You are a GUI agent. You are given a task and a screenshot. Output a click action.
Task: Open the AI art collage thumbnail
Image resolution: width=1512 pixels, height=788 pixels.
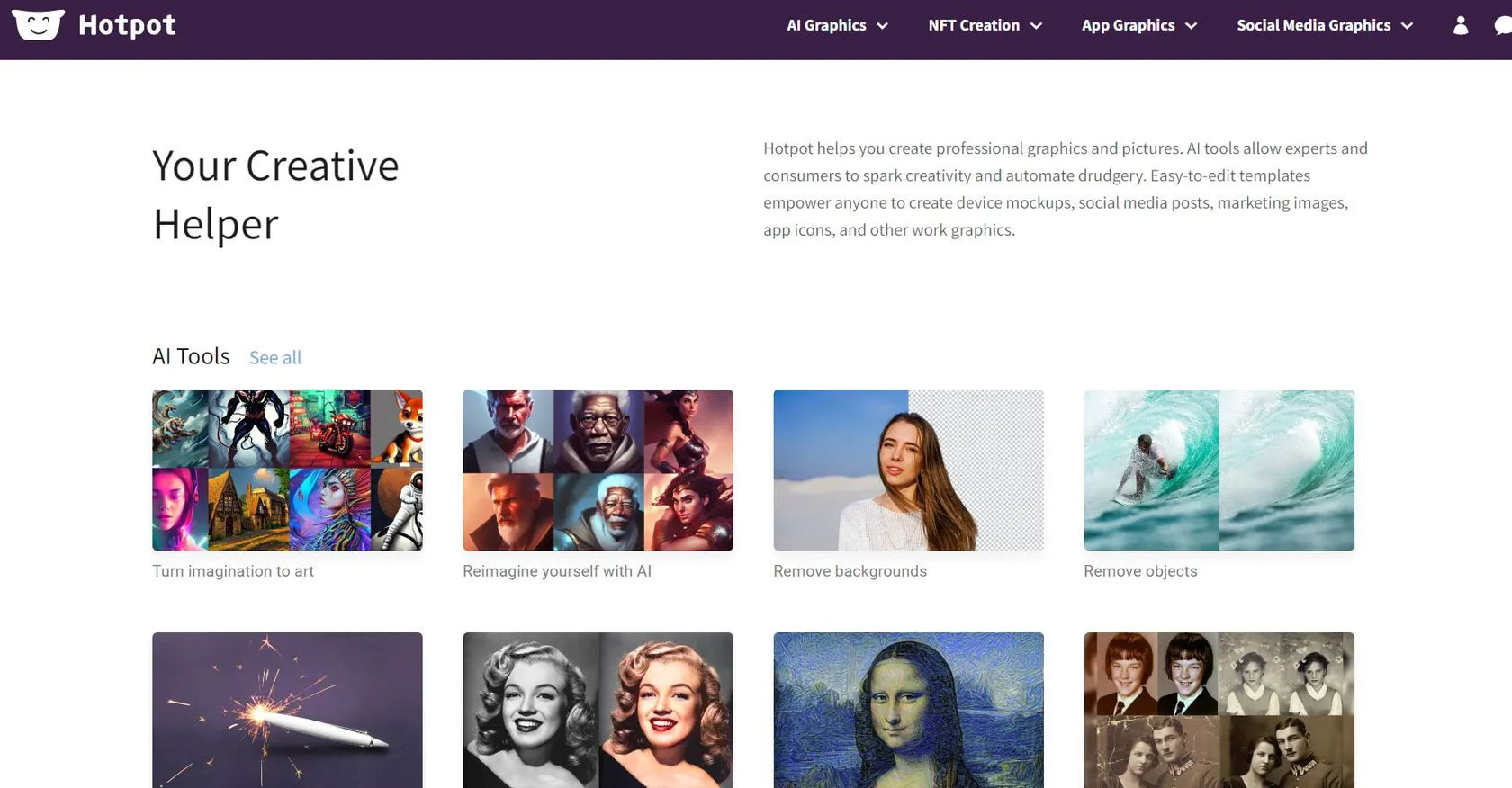(x=287, y=470)
